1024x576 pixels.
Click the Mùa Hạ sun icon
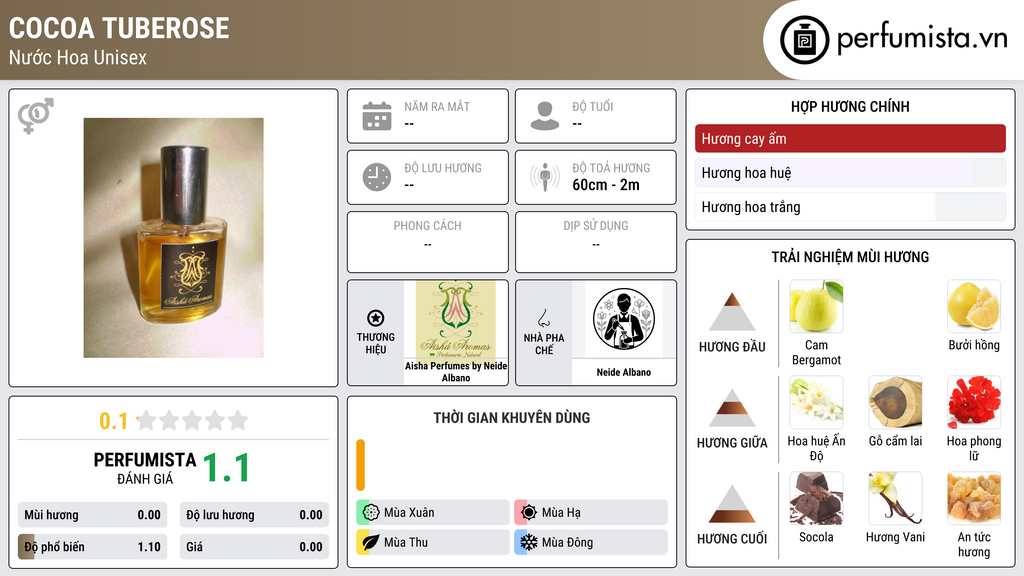click(529, 513)
